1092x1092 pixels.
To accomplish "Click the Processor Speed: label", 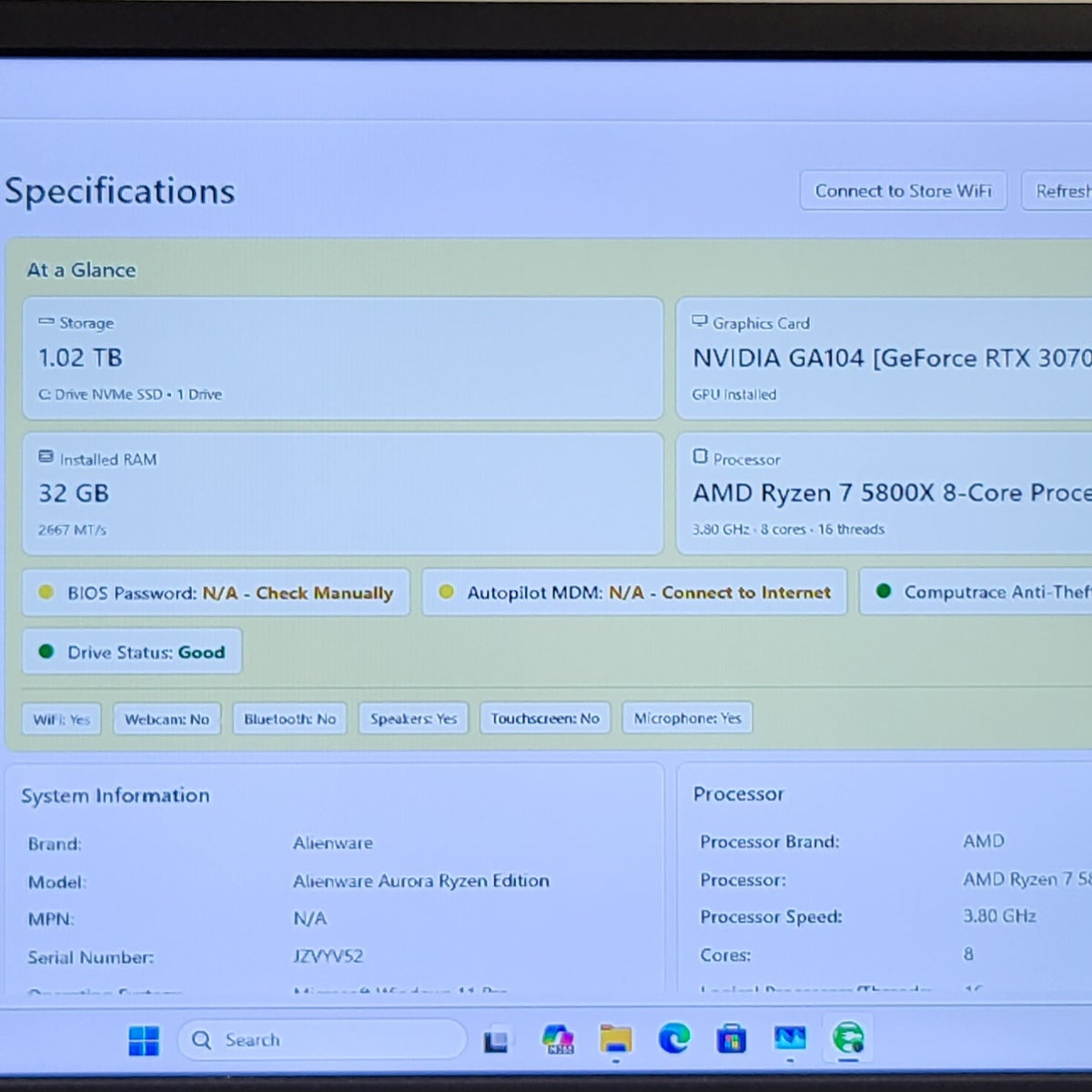I will click(x=771, y=917).
